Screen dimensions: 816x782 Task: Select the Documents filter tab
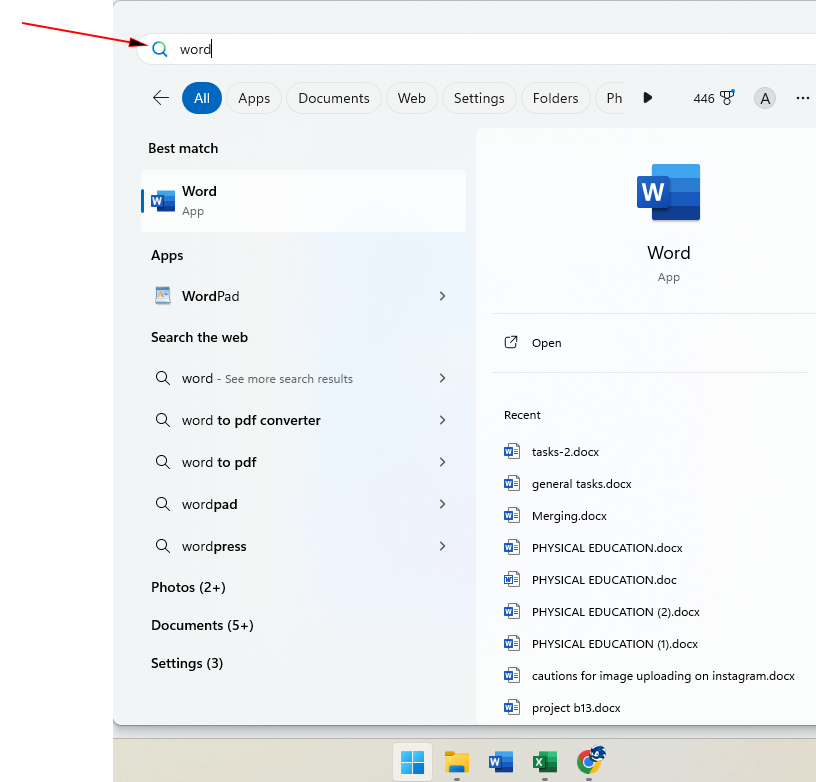point(333,98)
